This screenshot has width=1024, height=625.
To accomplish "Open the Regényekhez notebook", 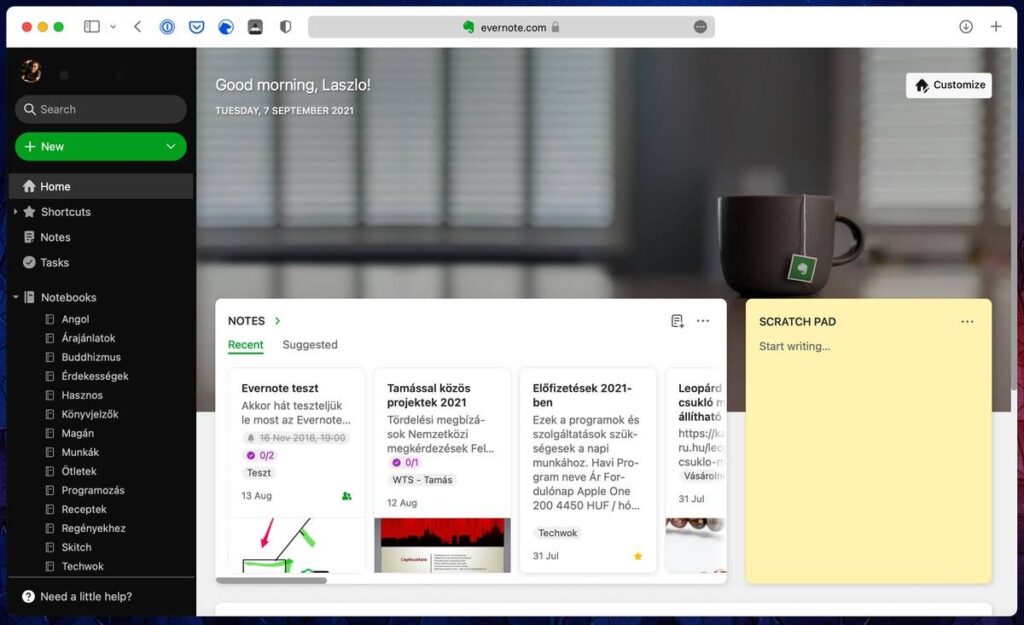I will click(x=93, y=528).
